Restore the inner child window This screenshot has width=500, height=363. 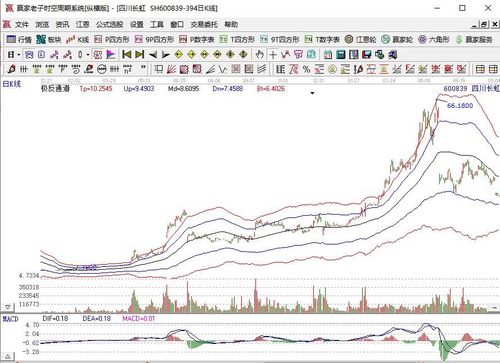pos(484,24)
